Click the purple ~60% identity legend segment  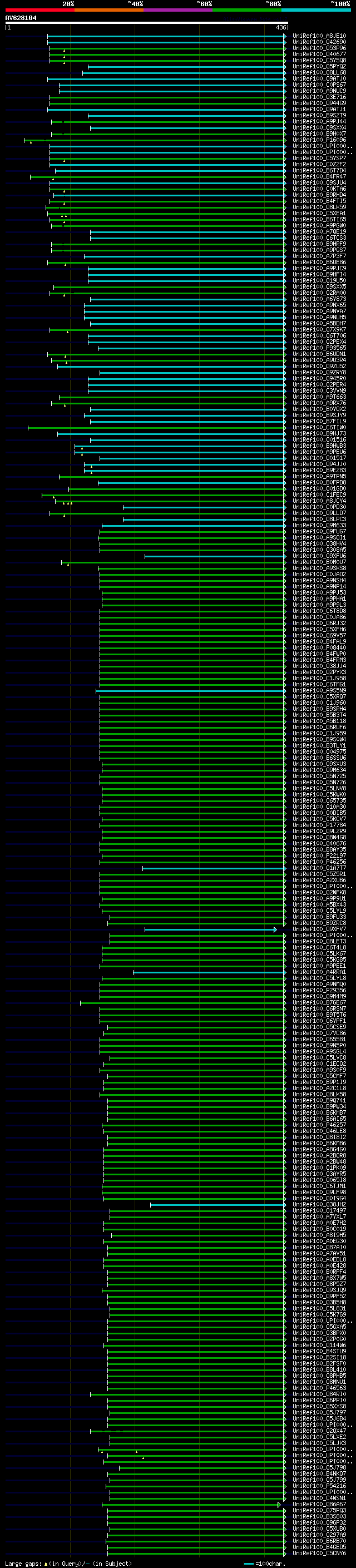[177, 10]
